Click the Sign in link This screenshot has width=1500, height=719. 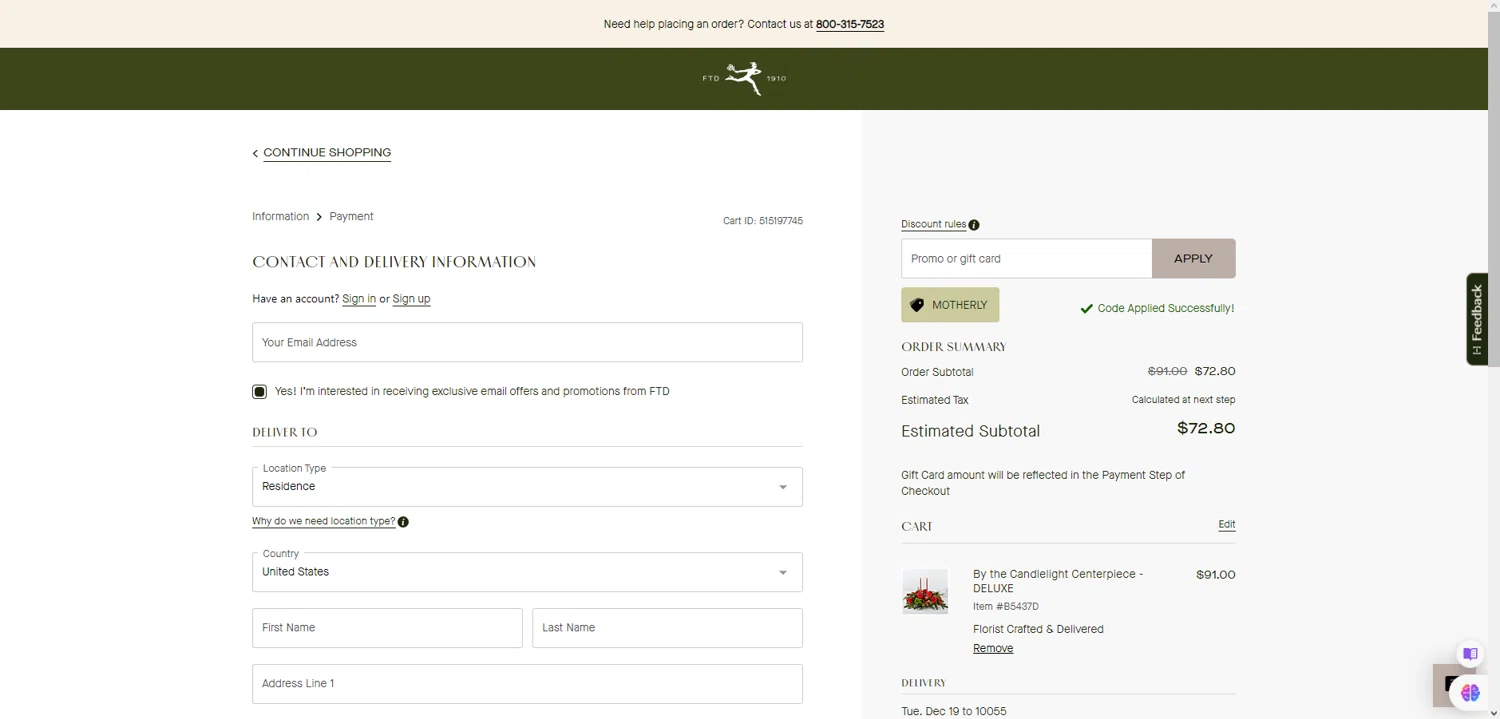pyautogui.click(x=359, y=299)
